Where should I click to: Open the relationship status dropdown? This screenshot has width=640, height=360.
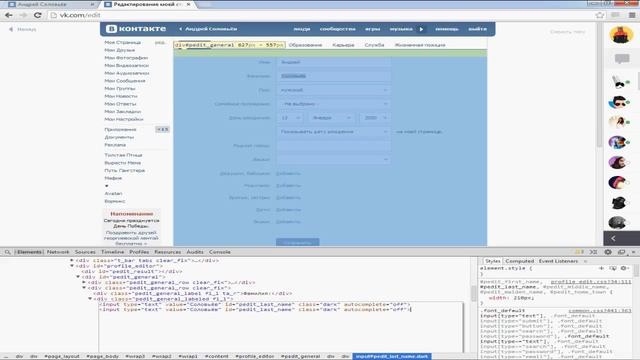click(333, 104)
